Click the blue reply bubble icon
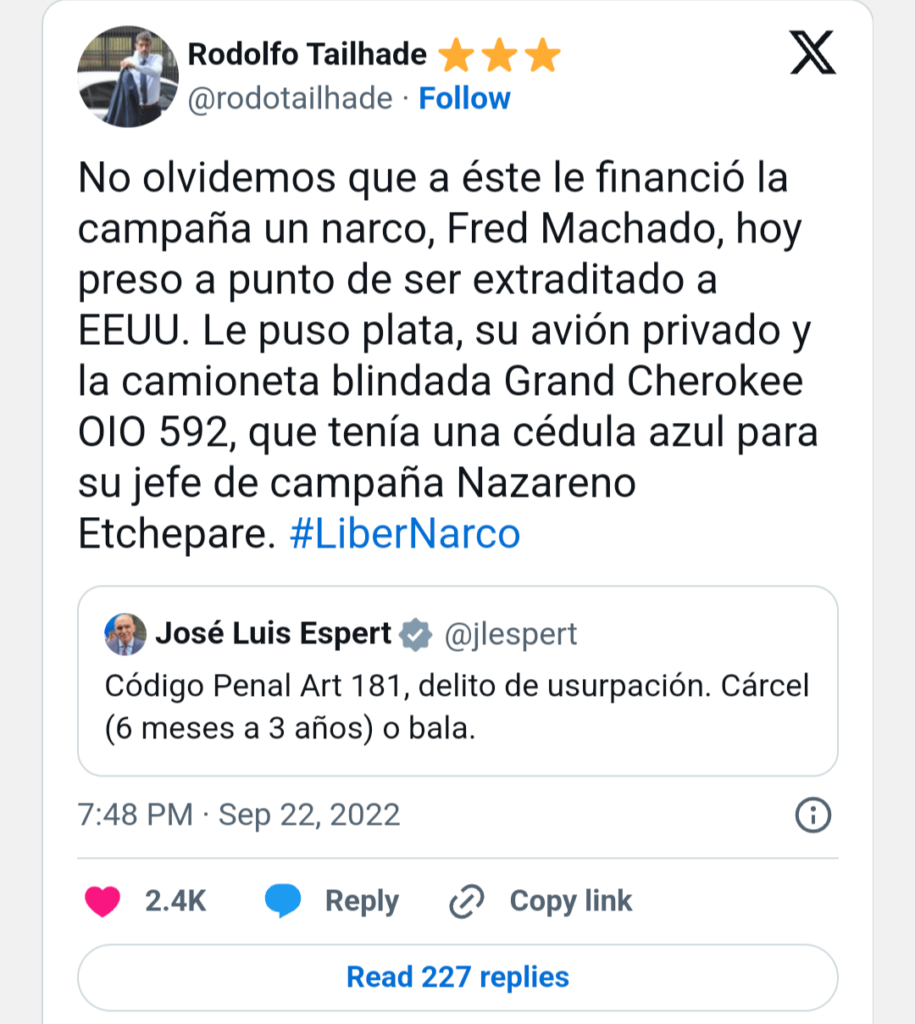915x1024 pixels. point(283,901)
